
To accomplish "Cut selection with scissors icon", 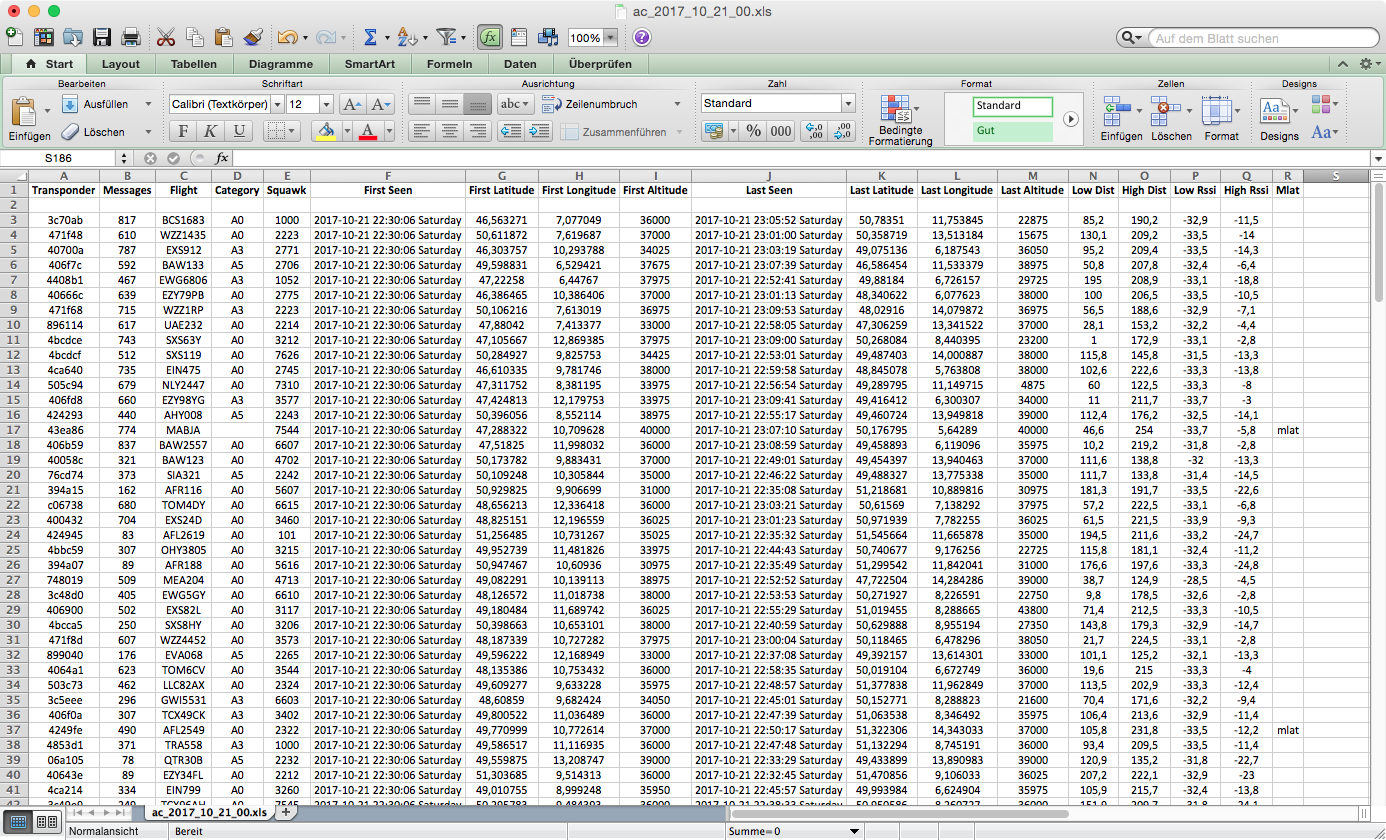I will click(x=166, y=37).
